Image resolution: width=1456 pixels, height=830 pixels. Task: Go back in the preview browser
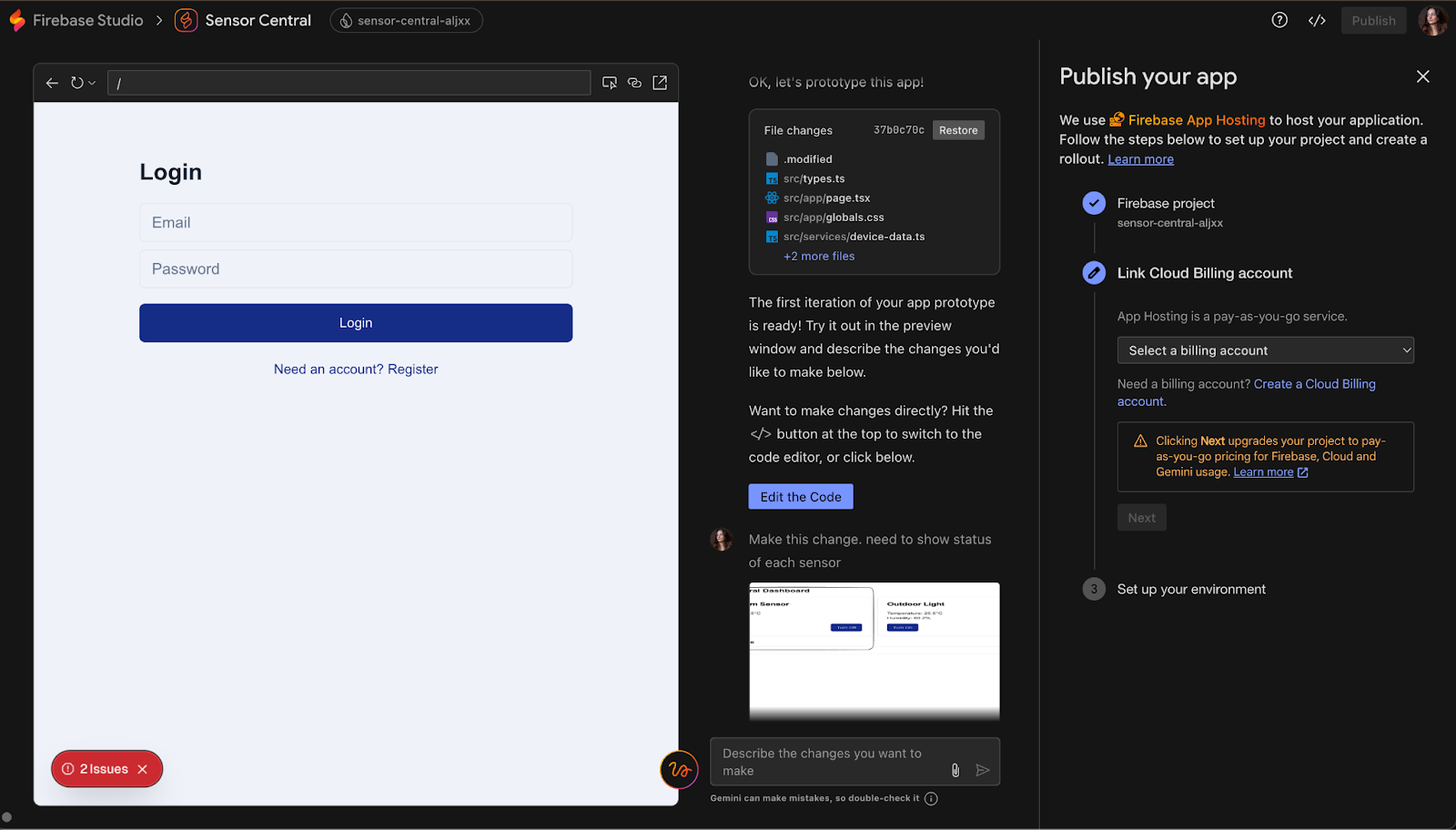point(52,83)
